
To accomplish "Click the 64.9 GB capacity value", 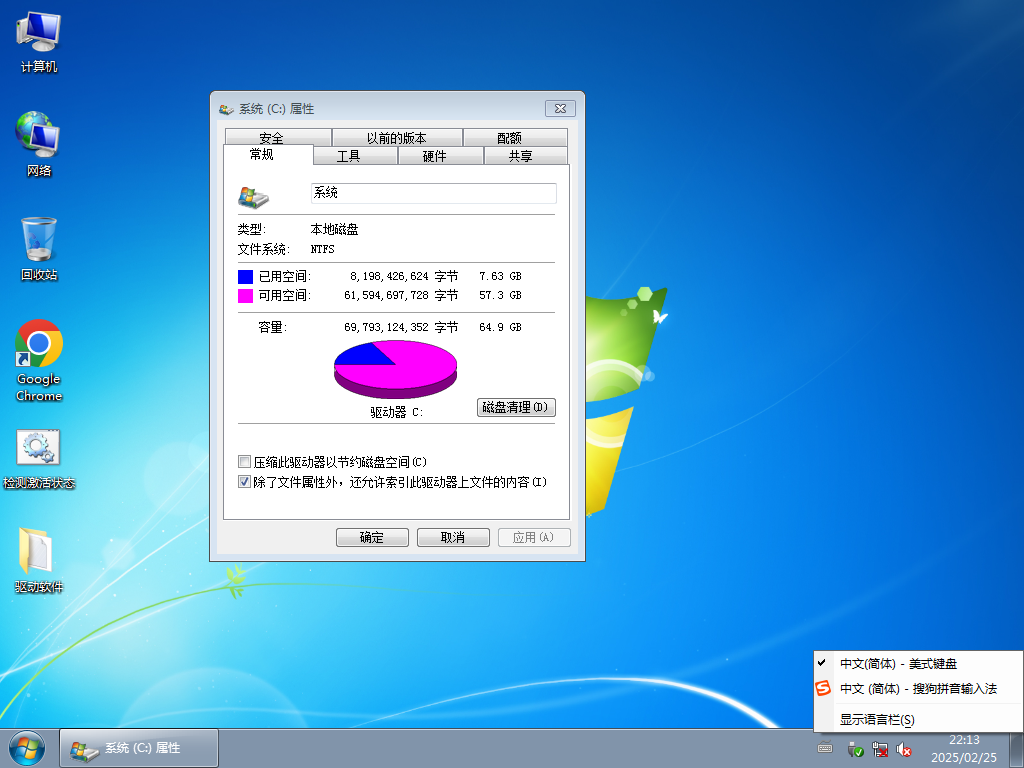I will coord(500,327).
